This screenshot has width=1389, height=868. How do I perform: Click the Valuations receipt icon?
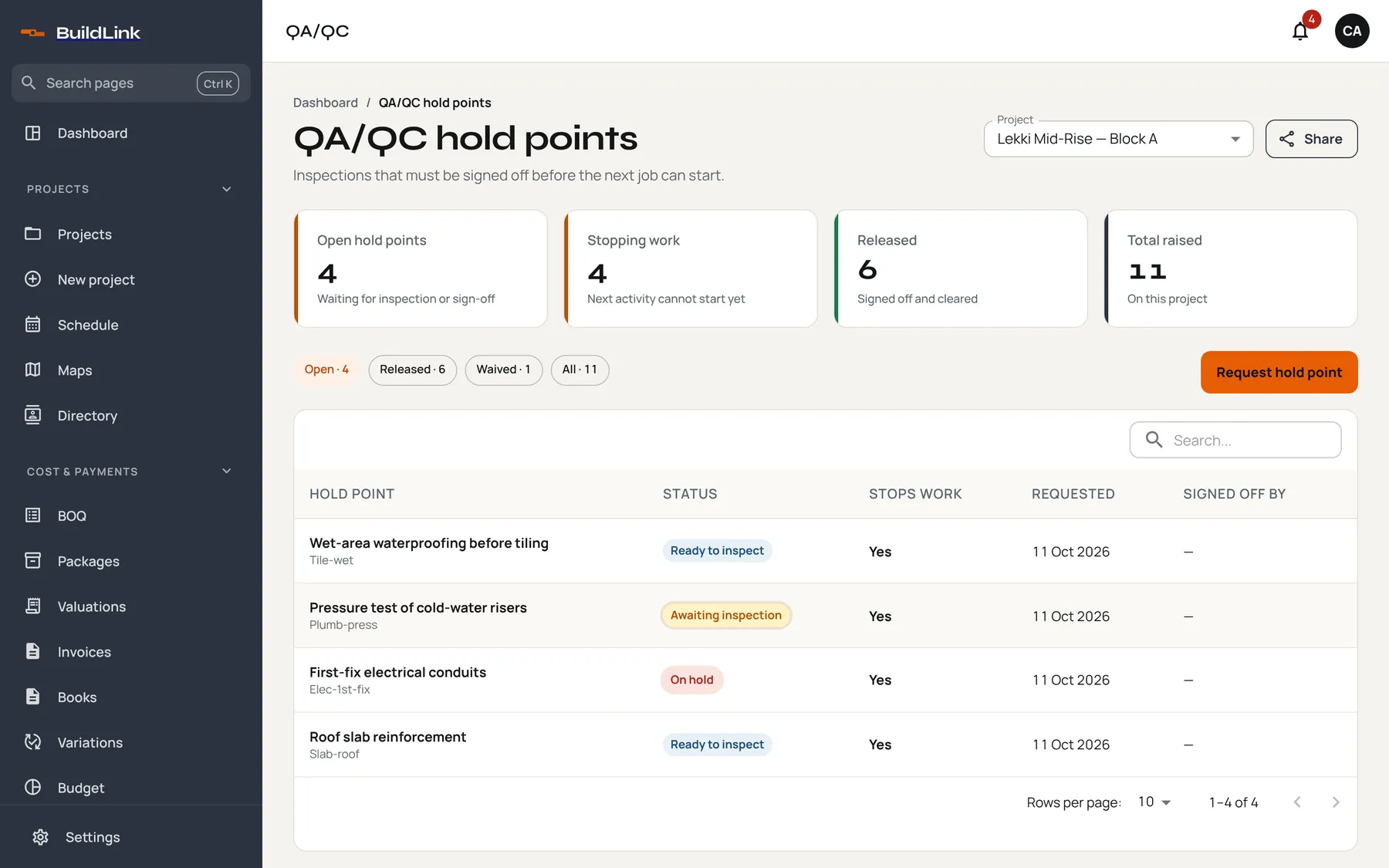click(32, 606)
